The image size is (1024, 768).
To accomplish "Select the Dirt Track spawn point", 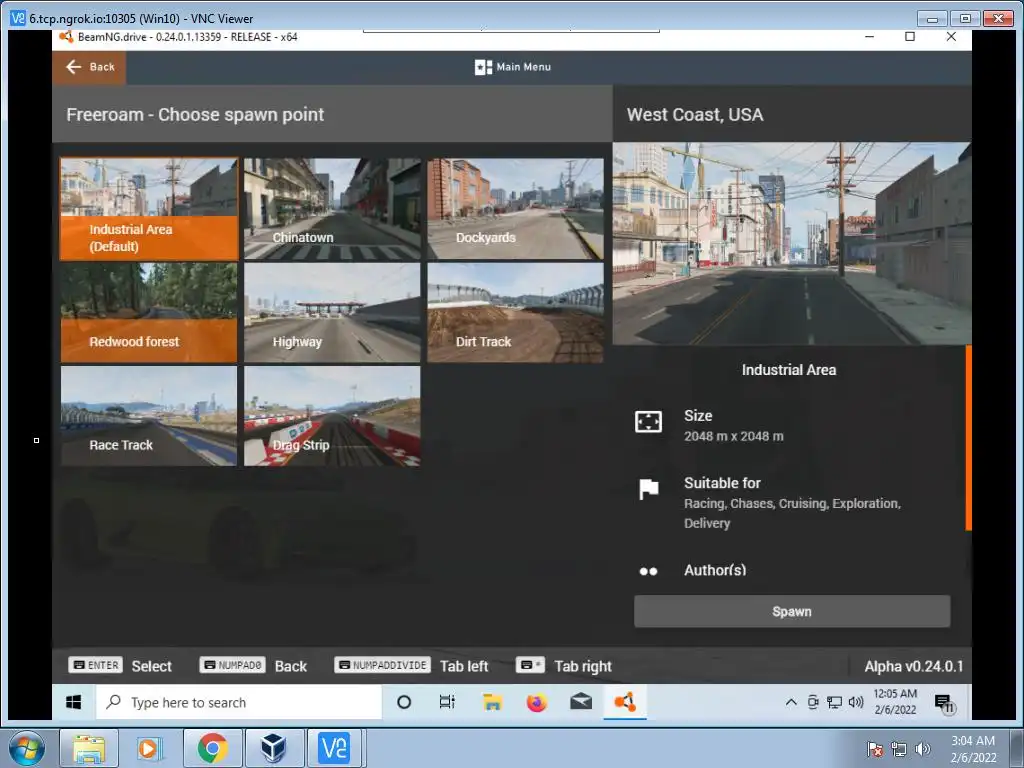I will (515, 313).
